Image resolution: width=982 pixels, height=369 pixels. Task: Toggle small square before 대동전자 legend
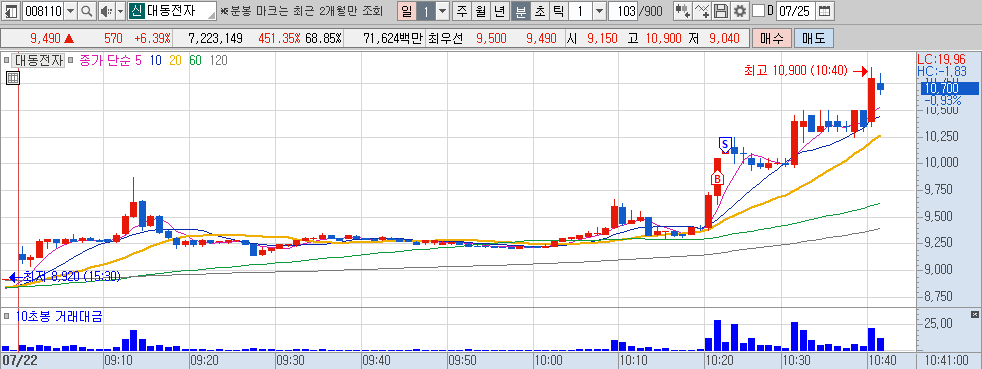tap(6, 61)
